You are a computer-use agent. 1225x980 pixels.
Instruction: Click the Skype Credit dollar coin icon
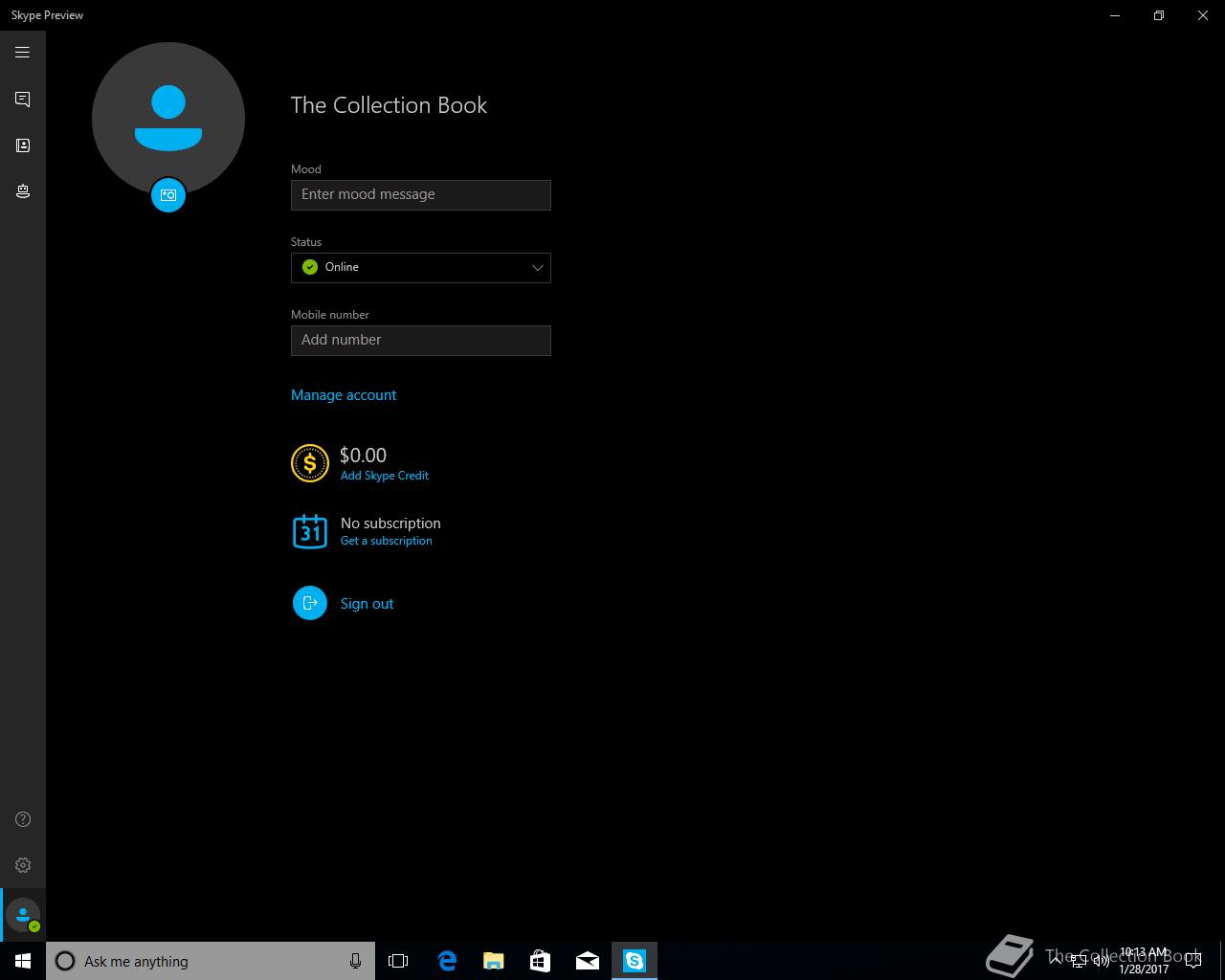tap(310, 463)
